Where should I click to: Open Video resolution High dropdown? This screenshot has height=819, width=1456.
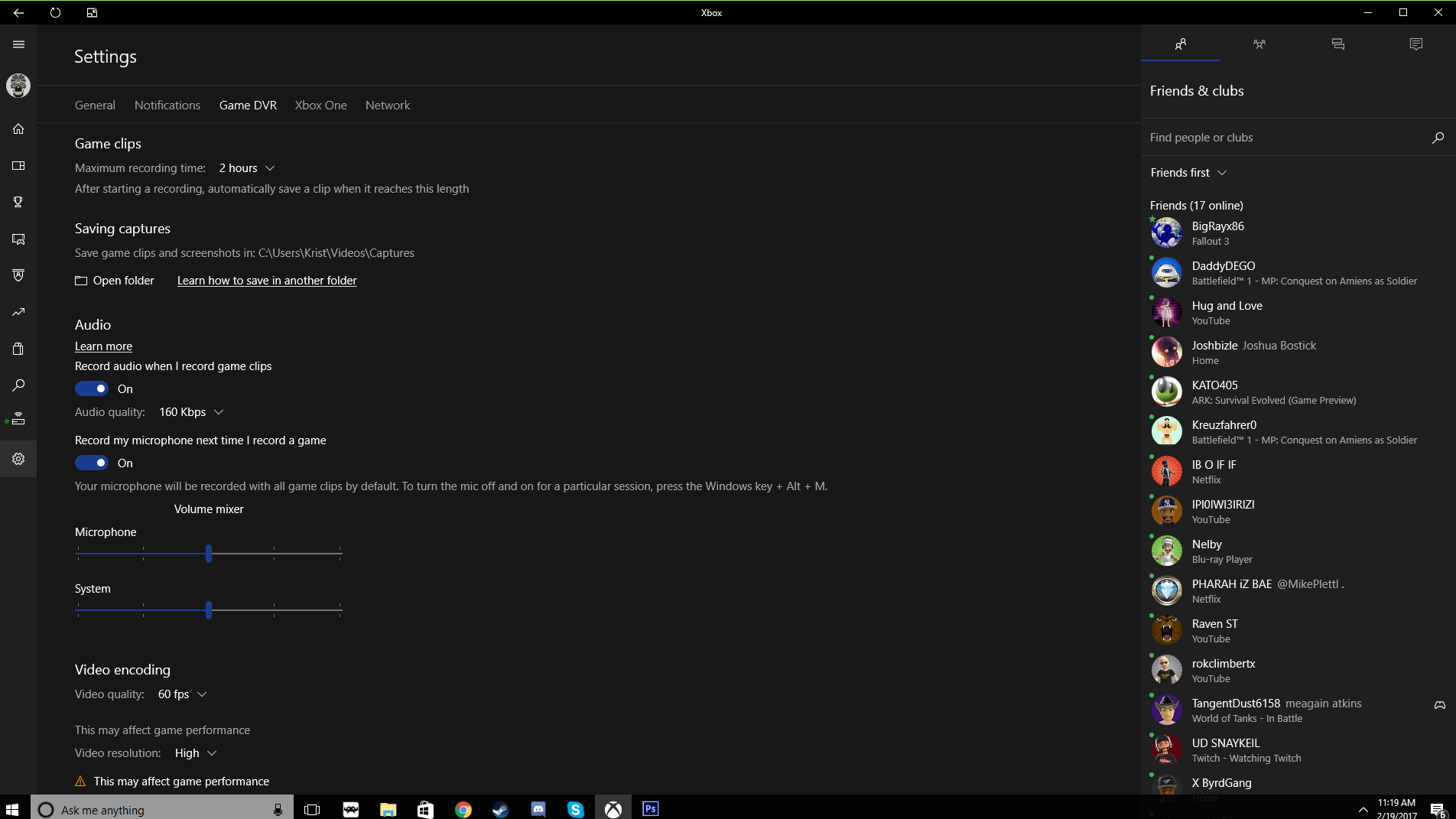point(196,753)
